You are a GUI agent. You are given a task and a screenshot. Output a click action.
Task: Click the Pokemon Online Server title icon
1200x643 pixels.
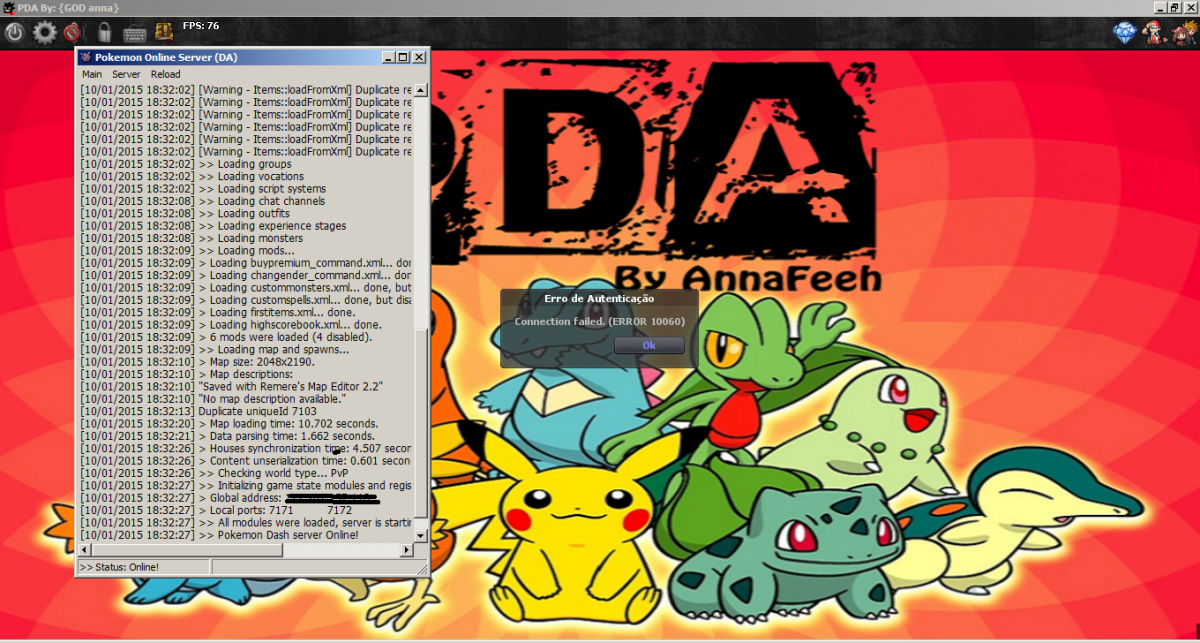(x=85, y=57)
